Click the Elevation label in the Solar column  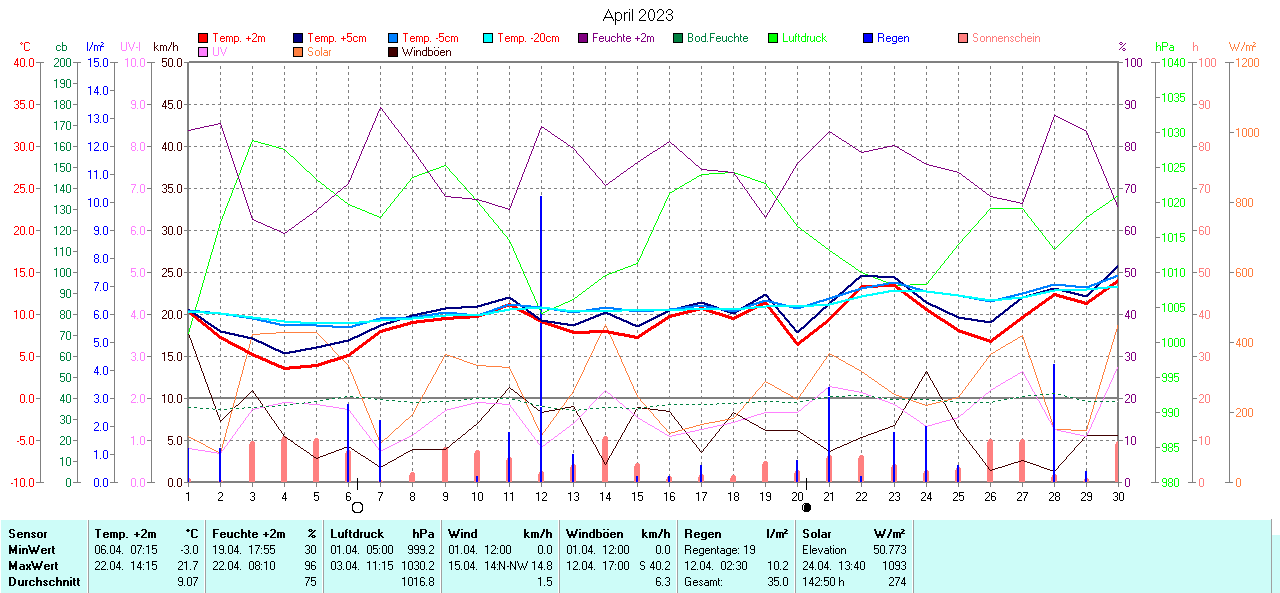click(x=824, y=550)
